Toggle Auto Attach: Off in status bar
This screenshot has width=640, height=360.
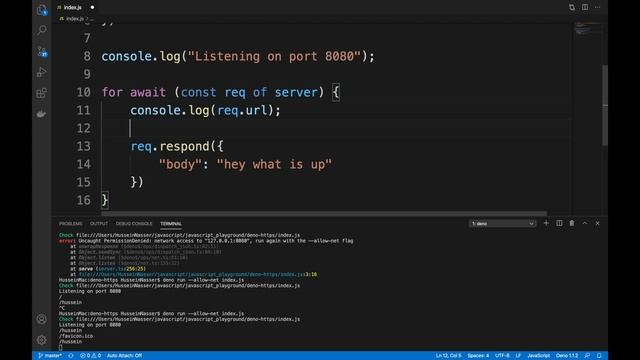(x=124, y=356)
